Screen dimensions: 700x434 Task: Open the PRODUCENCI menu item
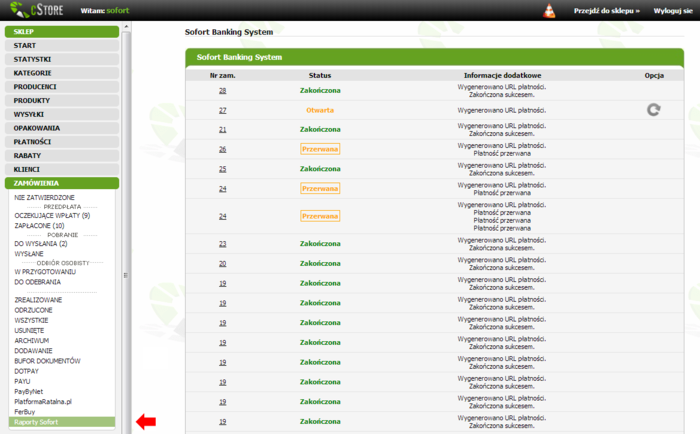(62, 87)
